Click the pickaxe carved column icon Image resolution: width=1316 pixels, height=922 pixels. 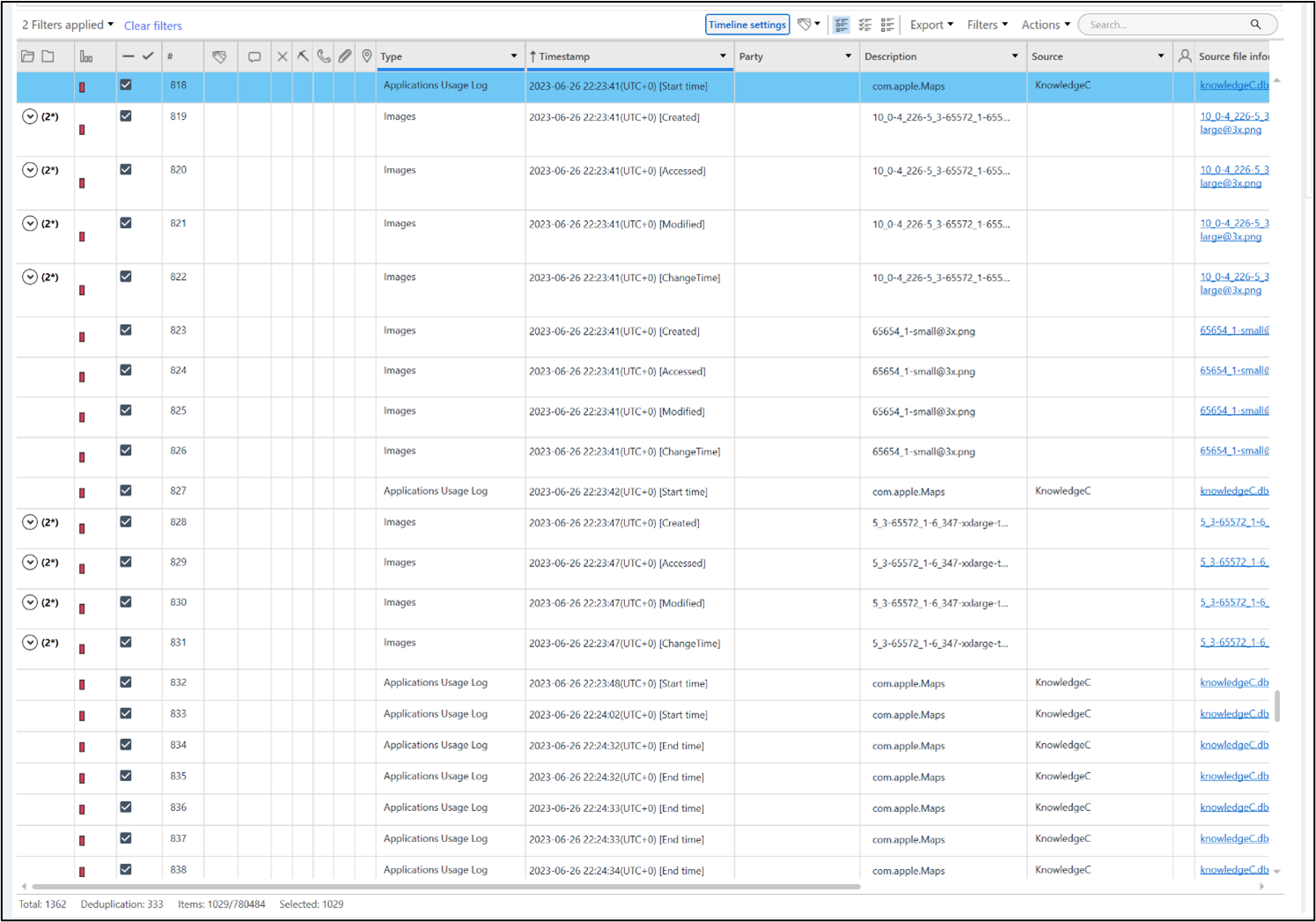click(x=303, y=56)
